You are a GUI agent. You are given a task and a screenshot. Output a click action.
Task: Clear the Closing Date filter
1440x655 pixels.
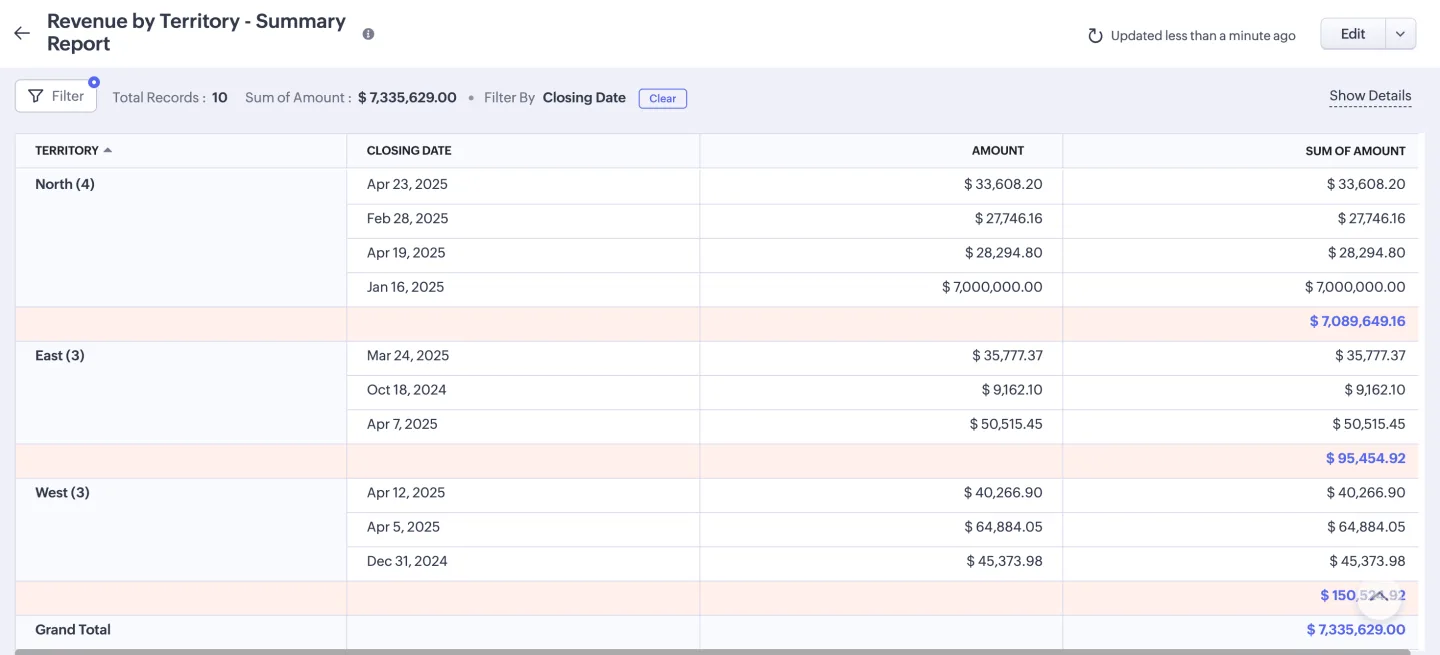[662, 98]
